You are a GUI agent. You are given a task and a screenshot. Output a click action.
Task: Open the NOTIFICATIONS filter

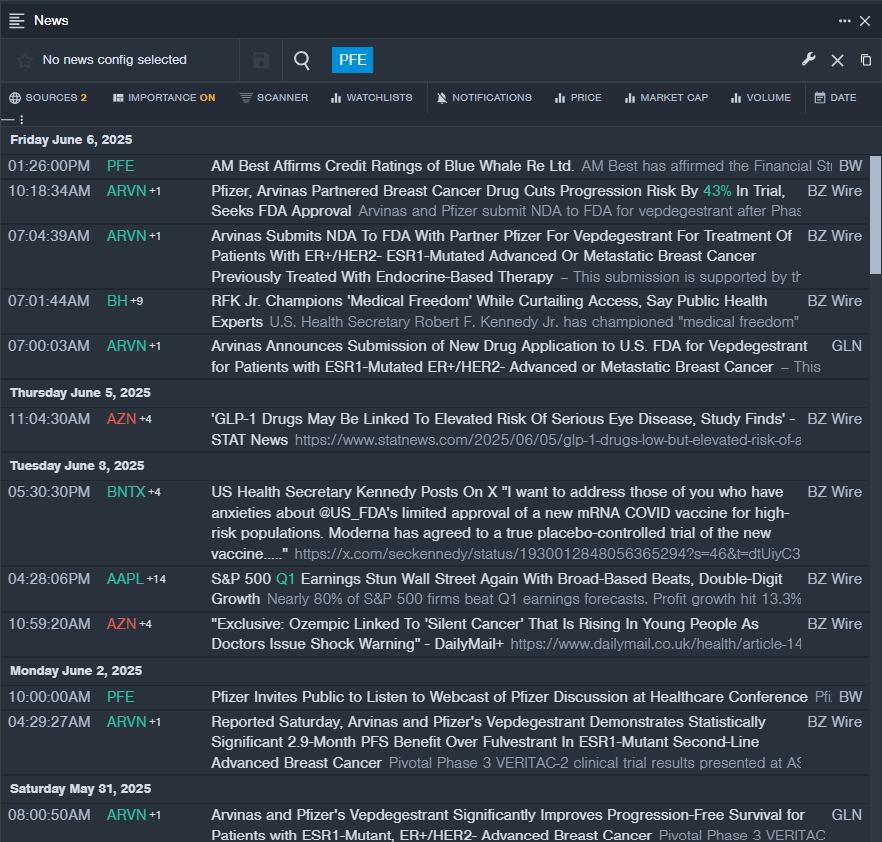(484, 97)
